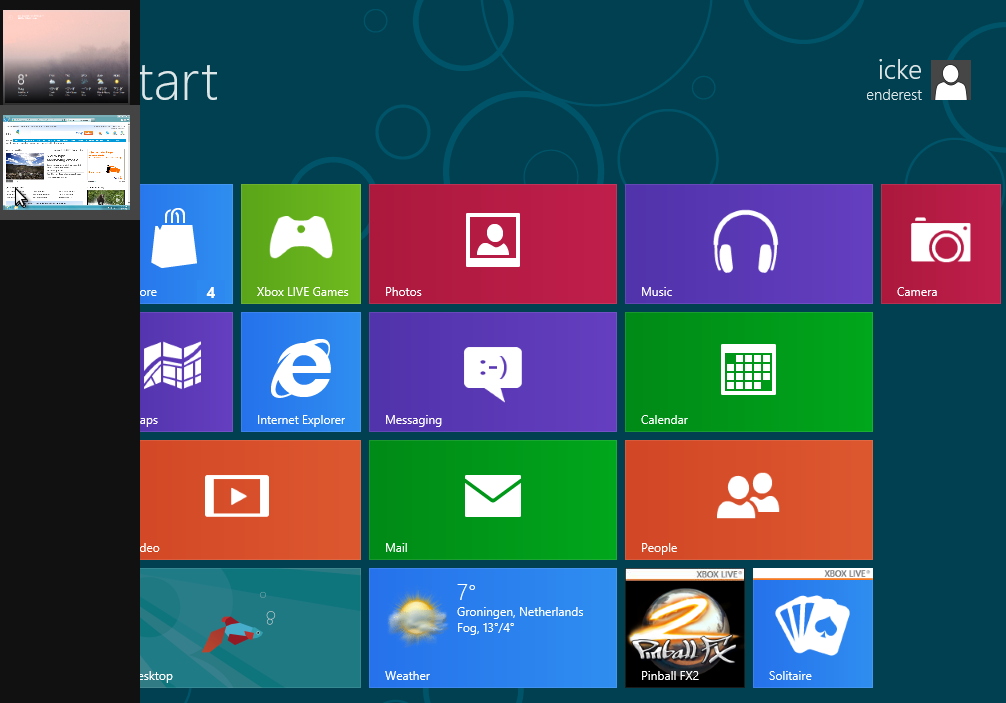
Task: Open the Maps tile
Action: click(186, 371)
